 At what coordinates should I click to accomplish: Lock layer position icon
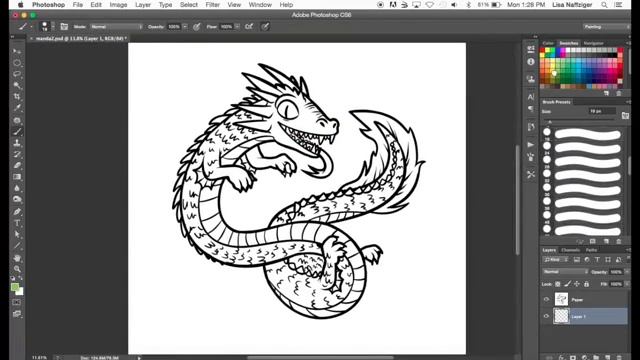[577, 284]
